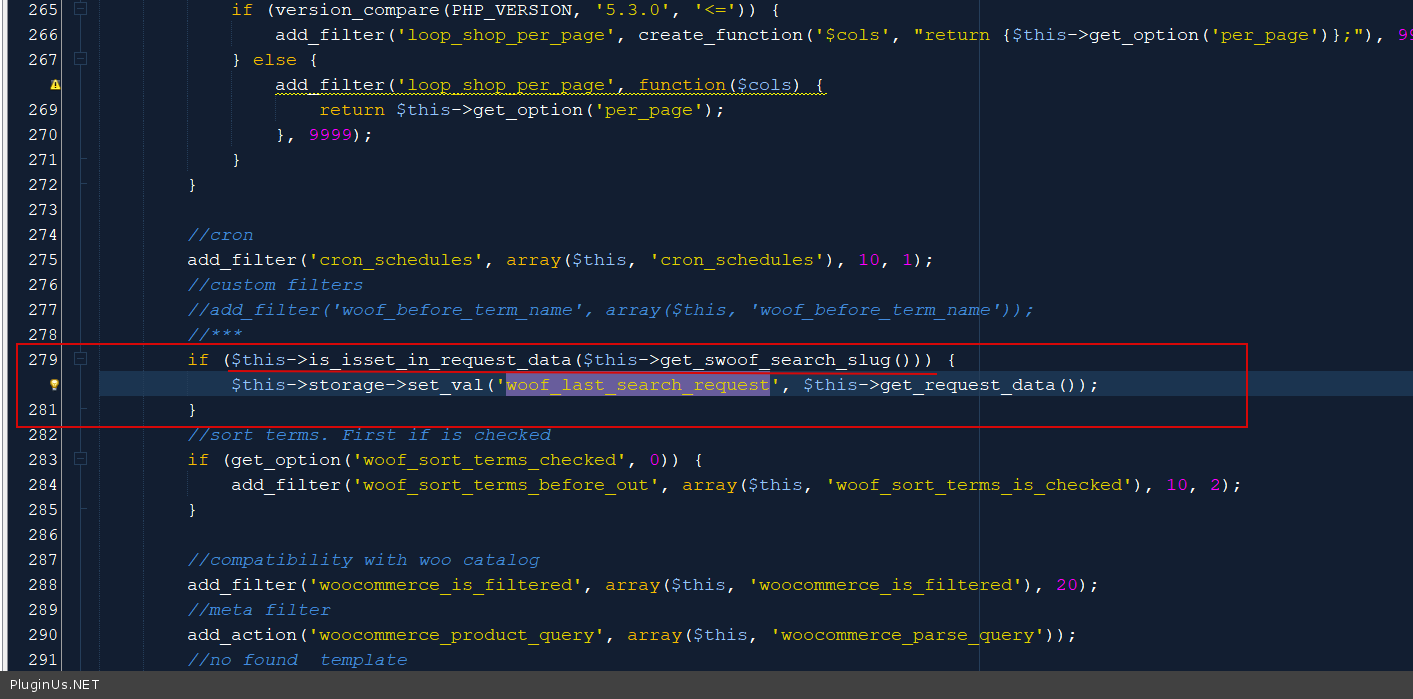The image size is (1413, 699).
Task: Click the '//sort terms. First if is checked' comment
Action: click(x=369, y=435)
